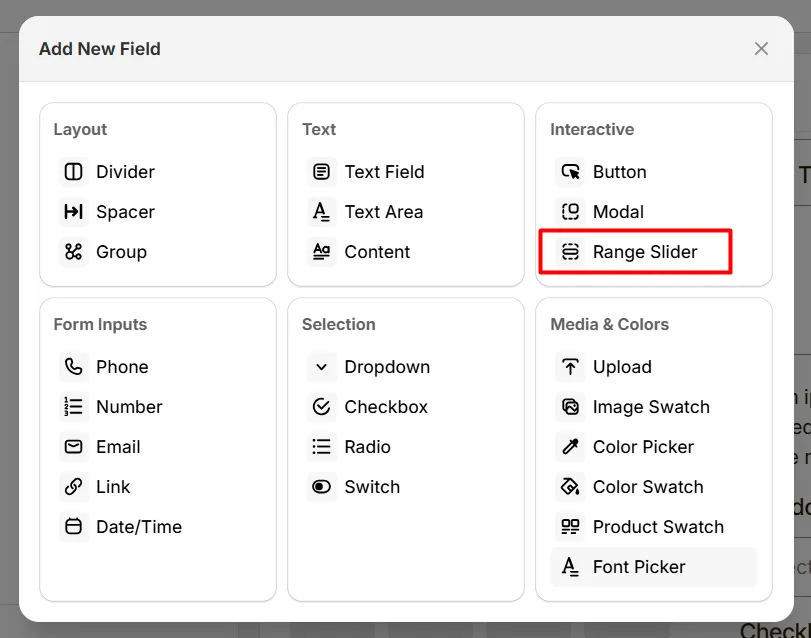This screenshot has width=811, height=638.
Task: Click the Color Picker eyedropper icon
Action: (570, 447)
